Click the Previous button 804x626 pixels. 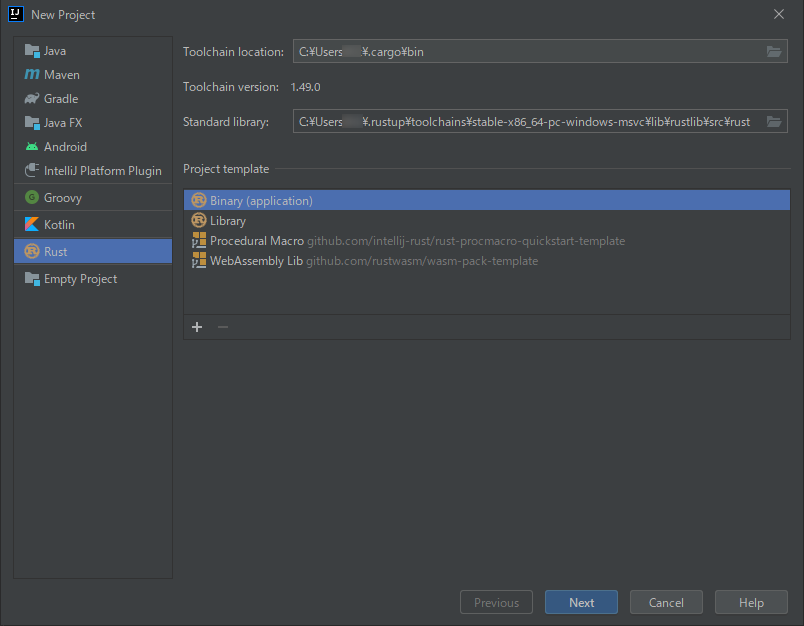496,602
